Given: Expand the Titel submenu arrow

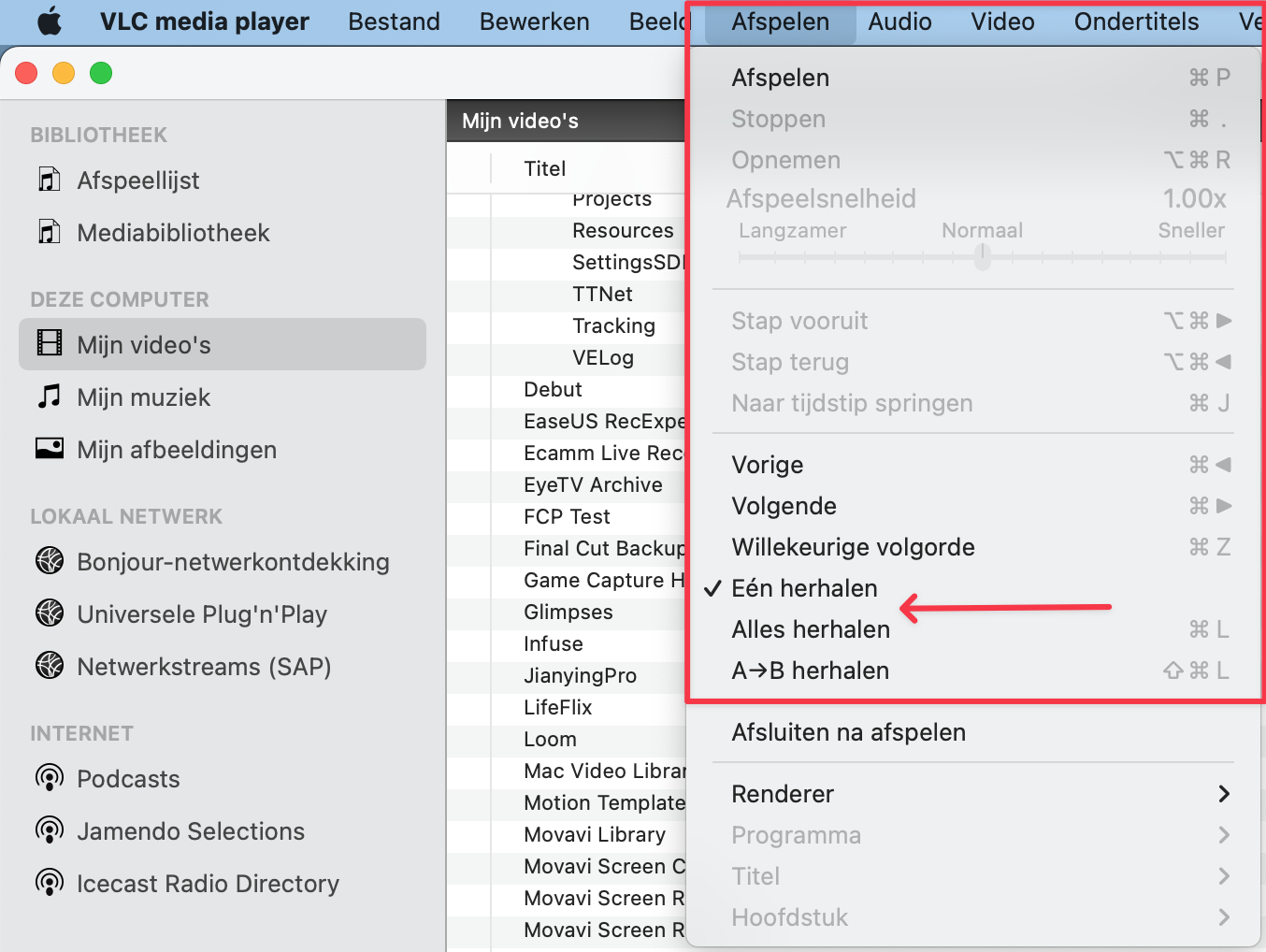Looking at the screenshot, I should click(1224, 876).
